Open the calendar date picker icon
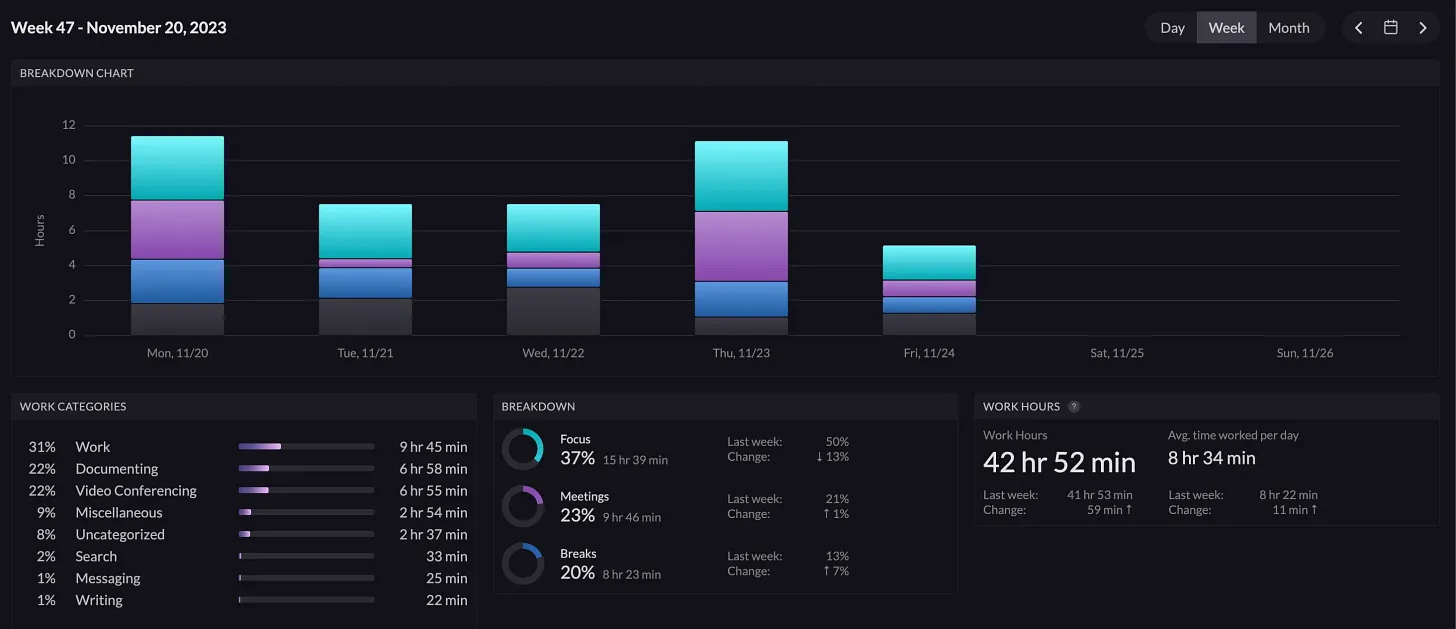The width and height of the screenshot is (1456, 629). [1390, 28]
